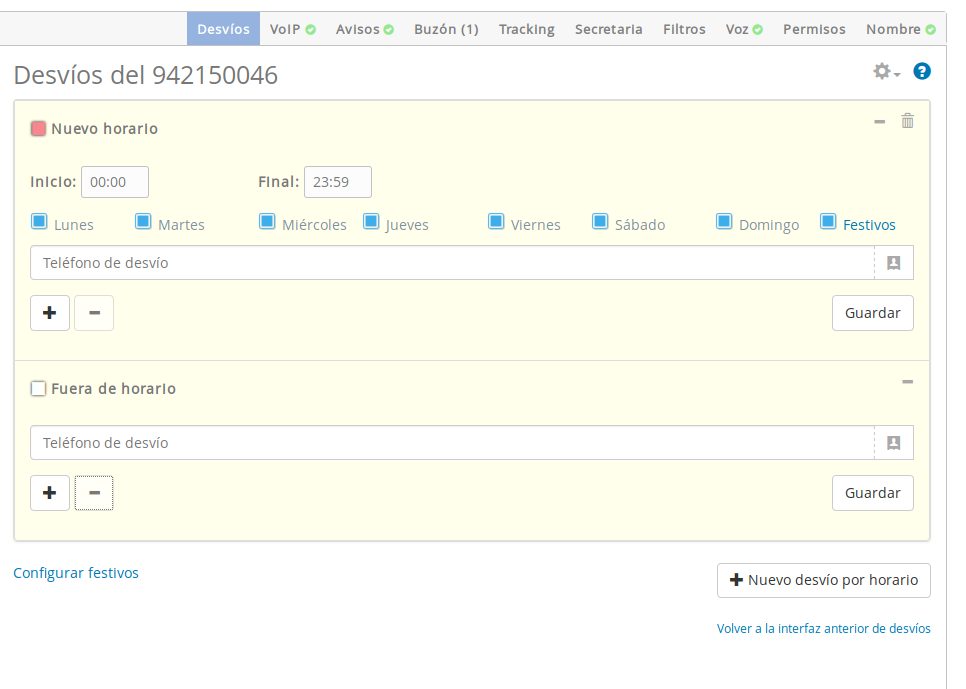966x689 pixels.
Task: Open the Secretaria tab
Action: click(x=608, y=29)
